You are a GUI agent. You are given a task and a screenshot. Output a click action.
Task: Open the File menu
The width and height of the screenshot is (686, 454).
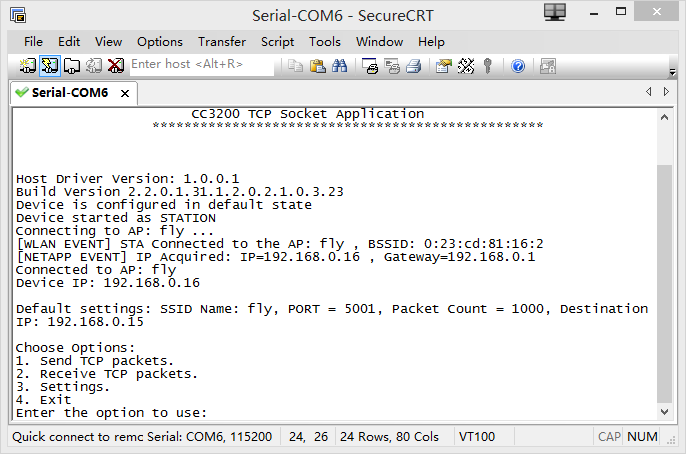[33, 41]
